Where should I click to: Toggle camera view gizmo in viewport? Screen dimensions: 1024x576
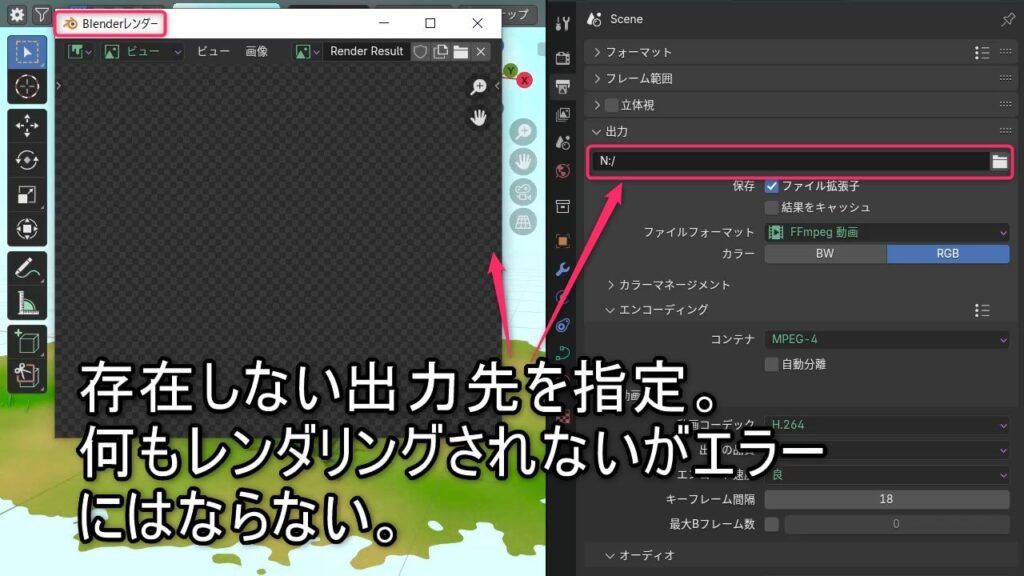pyautogui.click(x=523, y=192)
